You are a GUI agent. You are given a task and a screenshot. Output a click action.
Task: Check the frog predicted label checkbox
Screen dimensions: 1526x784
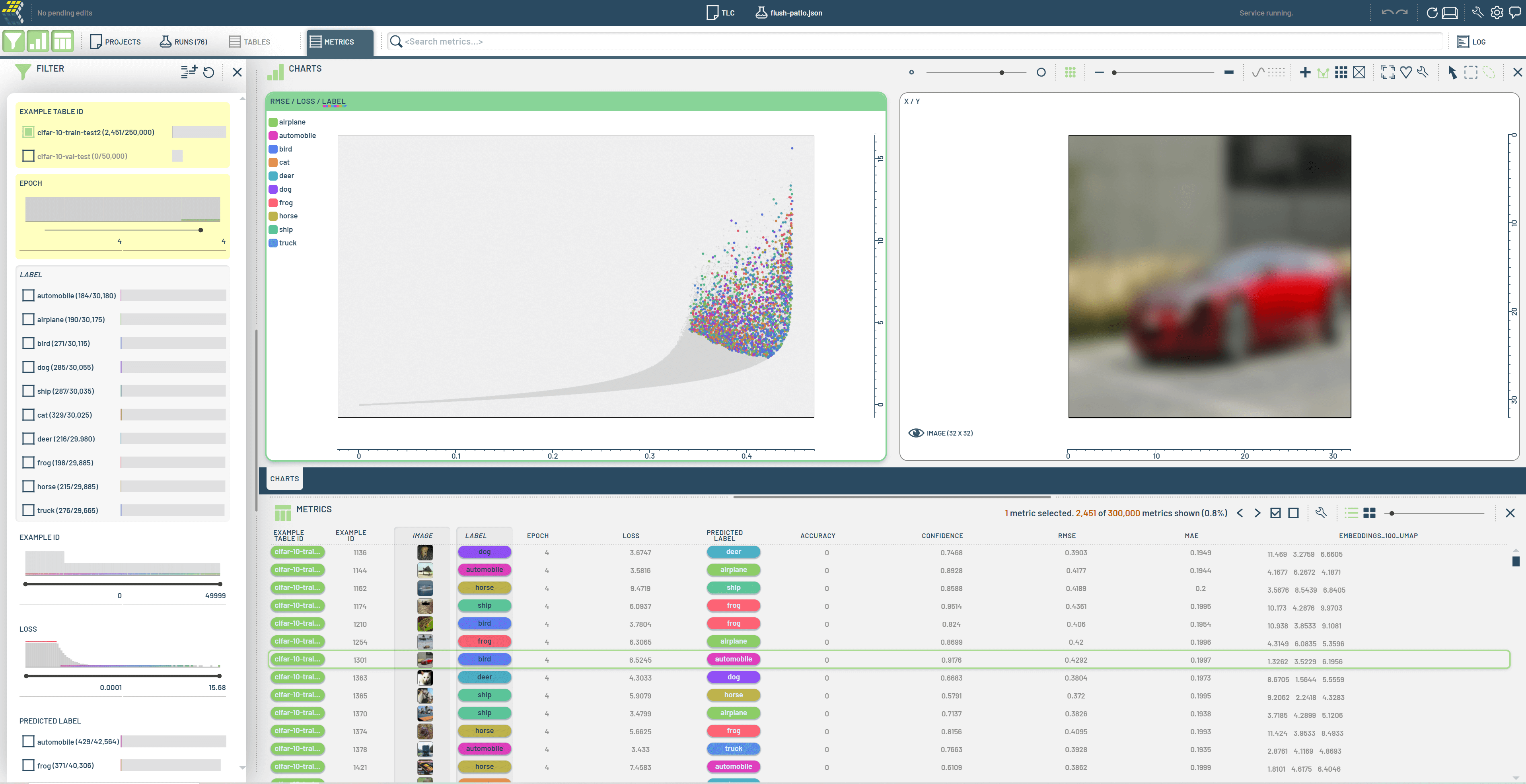pos(28,765)
